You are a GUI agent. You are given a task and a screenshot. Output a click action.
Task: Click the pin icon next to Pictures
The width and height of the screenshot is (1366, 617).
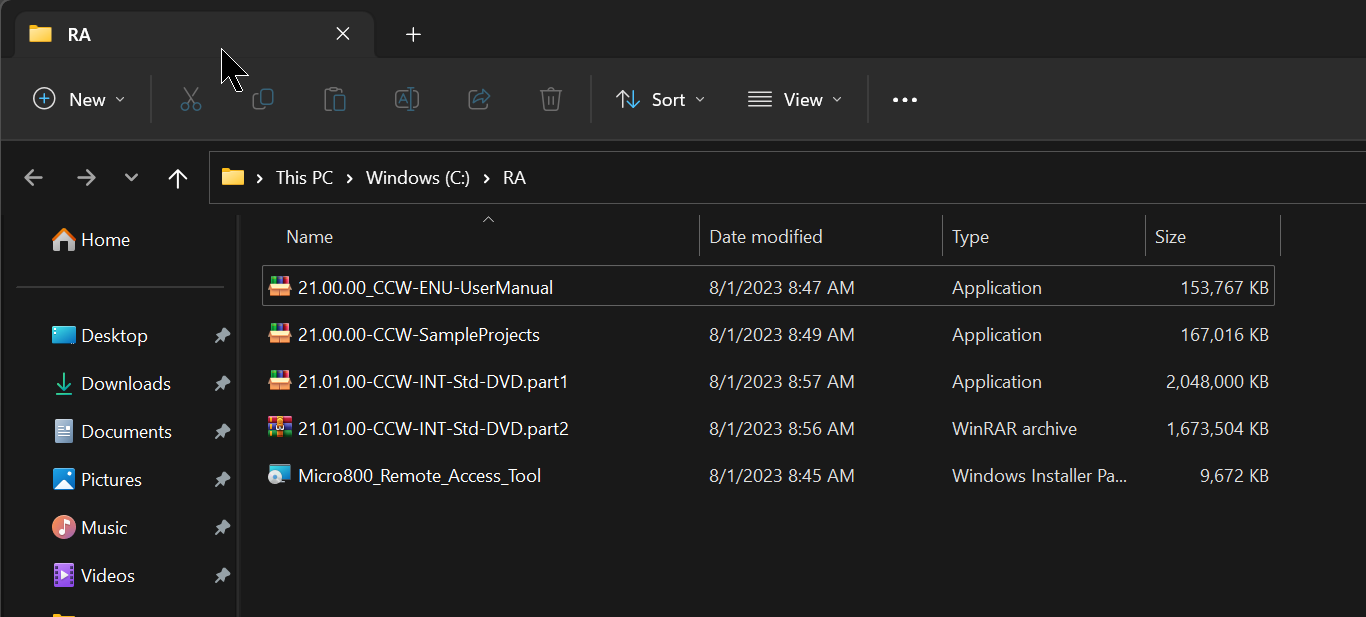pos(222,480)
